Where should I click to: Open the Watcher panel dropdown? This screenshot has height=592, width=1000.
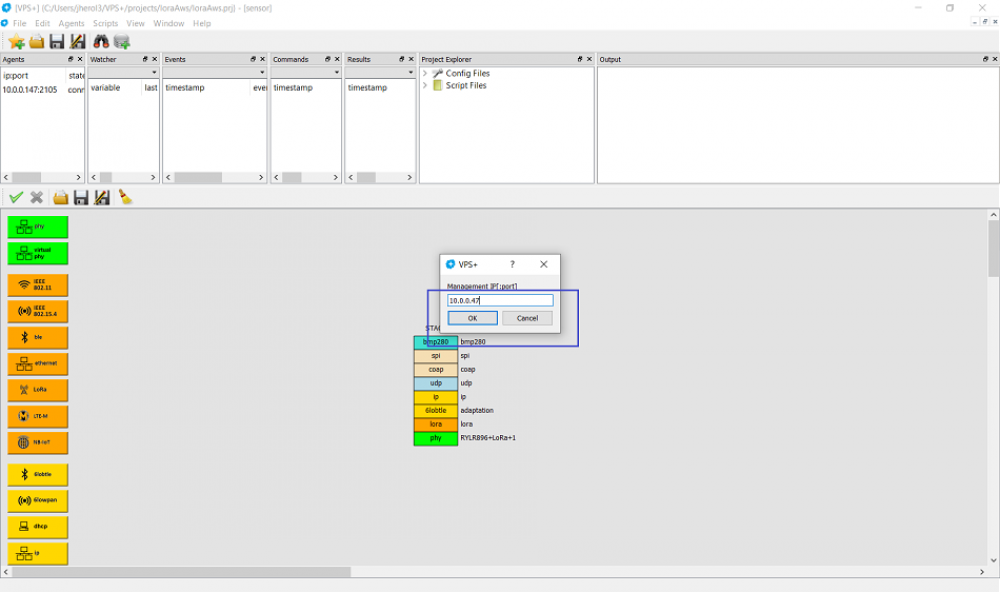[154, 73]
